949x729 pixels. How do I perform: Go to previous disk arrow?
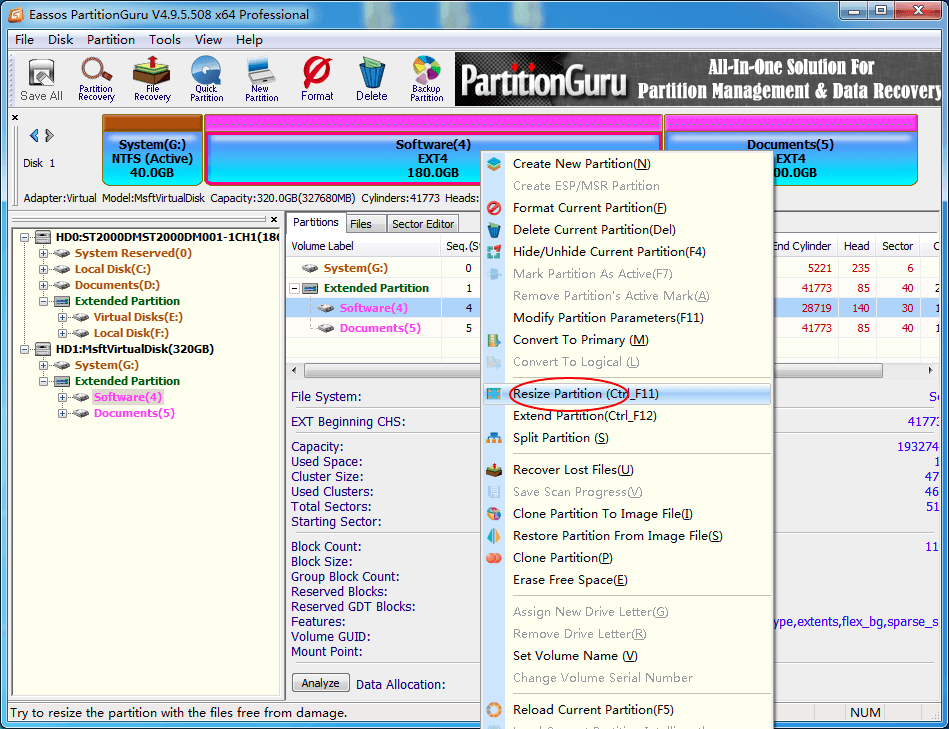click(34, 136)
